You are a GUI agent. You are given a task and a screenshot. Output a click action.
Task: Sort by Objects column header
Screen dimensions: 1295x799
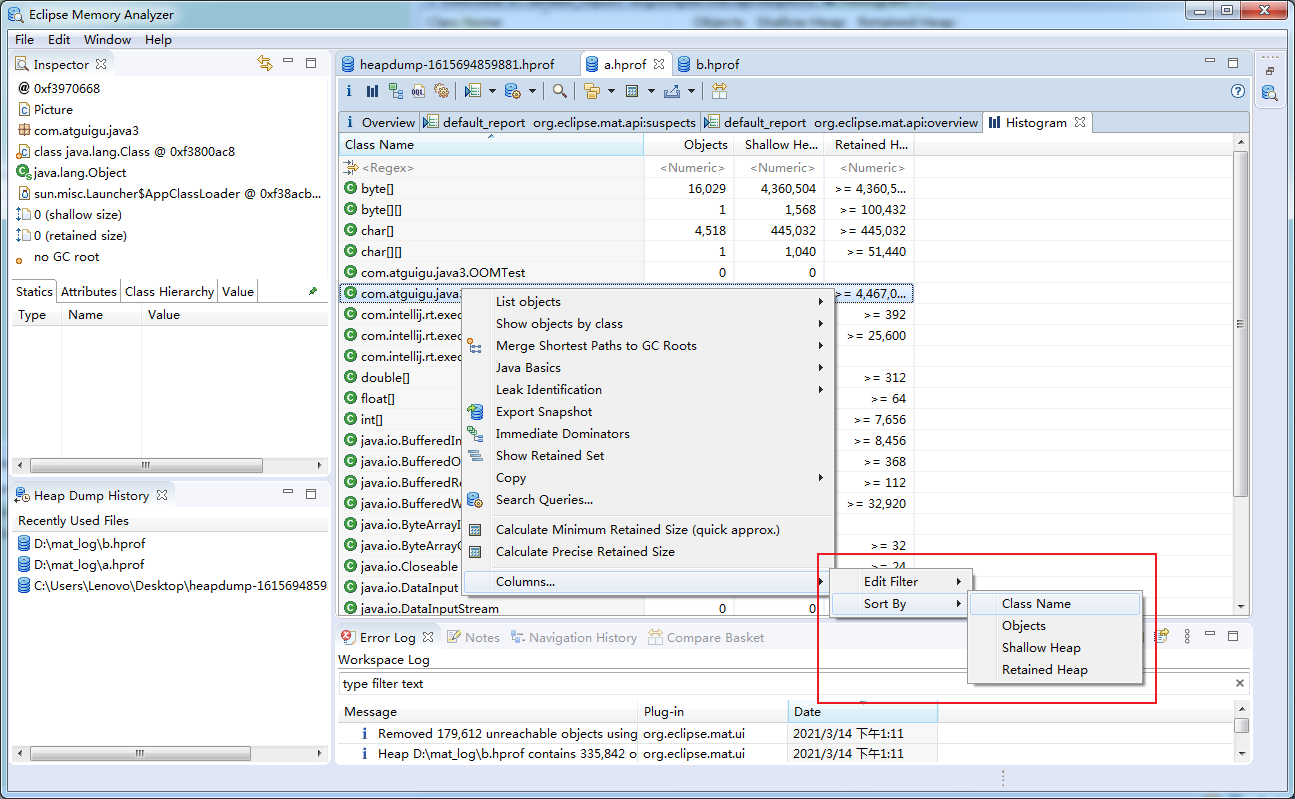coord(688,145)
